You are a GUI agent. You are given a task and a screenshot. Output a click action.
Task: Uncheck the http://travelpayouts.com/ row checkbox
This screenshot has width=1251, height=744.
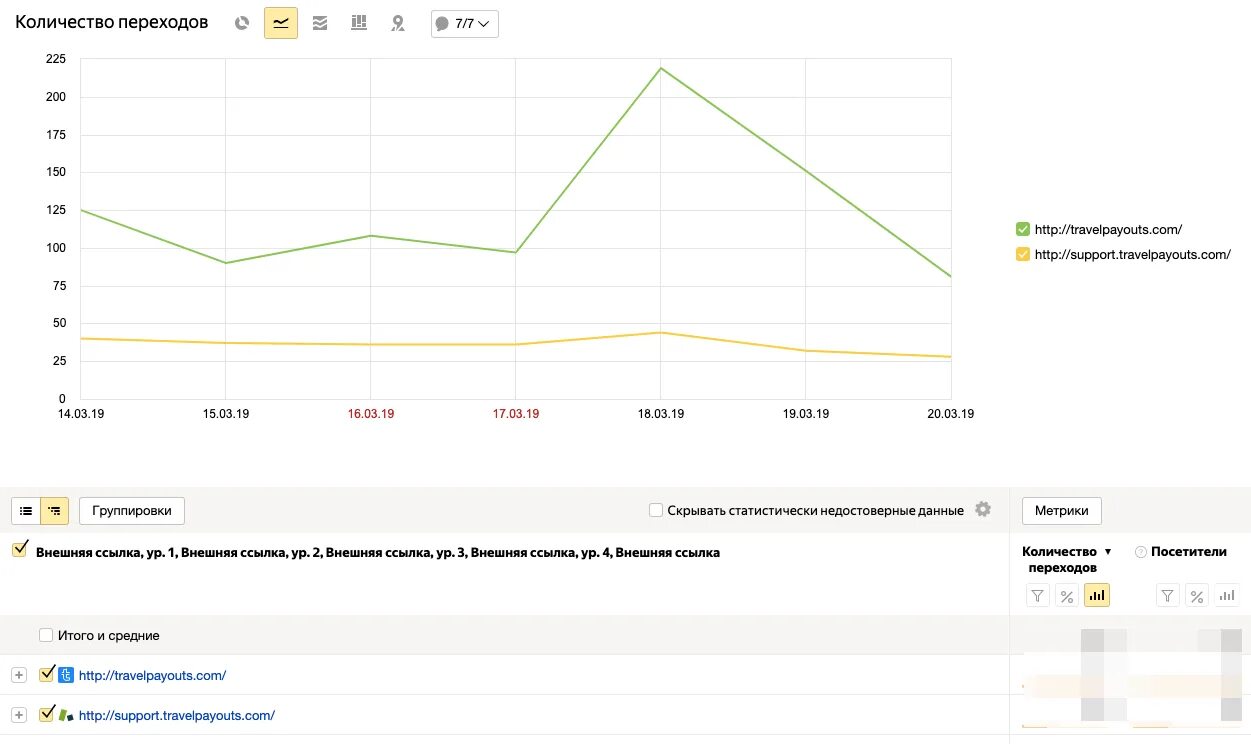tap(46, 674)
